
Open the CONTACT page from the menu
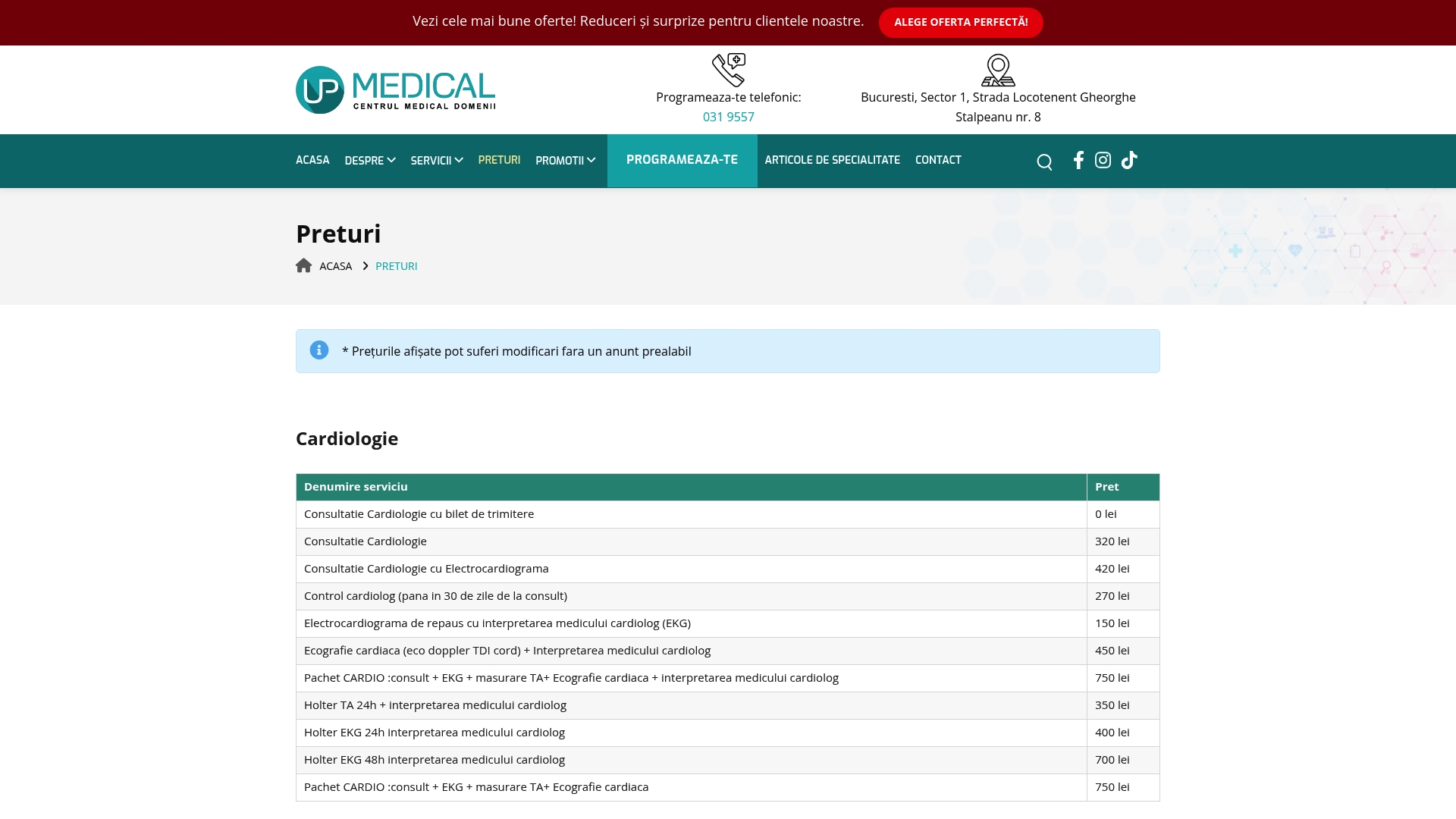[x=937, y=160]
